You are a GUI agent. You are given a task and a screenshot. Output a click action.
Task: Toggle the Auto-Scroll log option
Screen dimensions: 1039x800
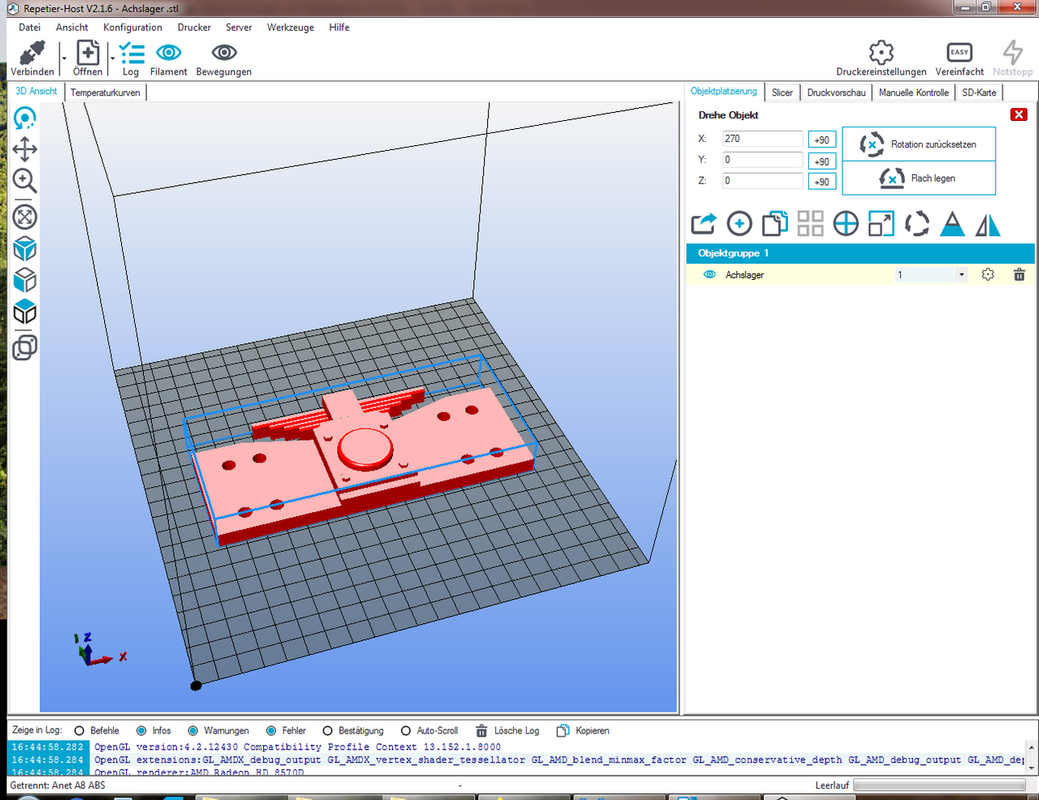(406, 730)
